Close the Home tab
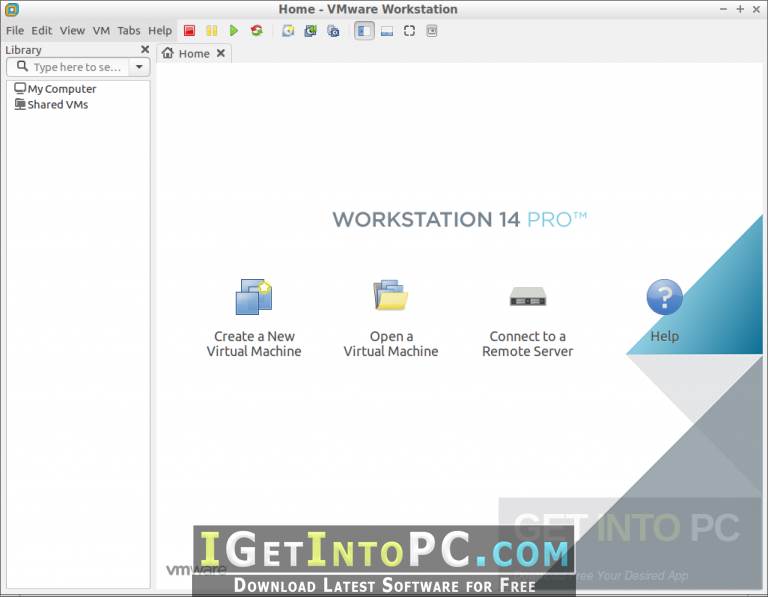This screenshot has width=768, height=597. pos(221,53)
